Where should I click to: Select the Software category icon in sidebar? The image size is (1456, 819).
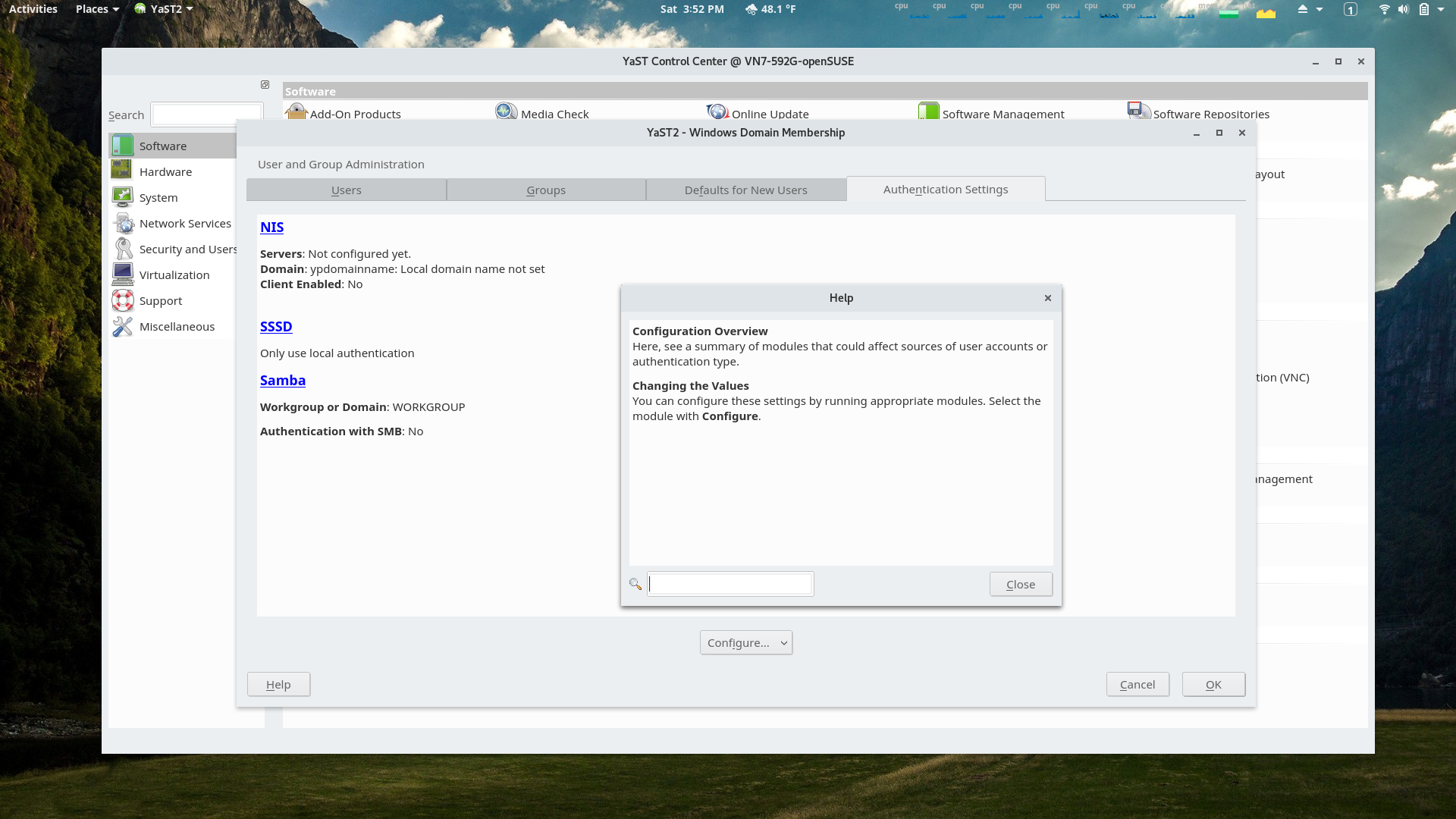[x=122, y=146]
